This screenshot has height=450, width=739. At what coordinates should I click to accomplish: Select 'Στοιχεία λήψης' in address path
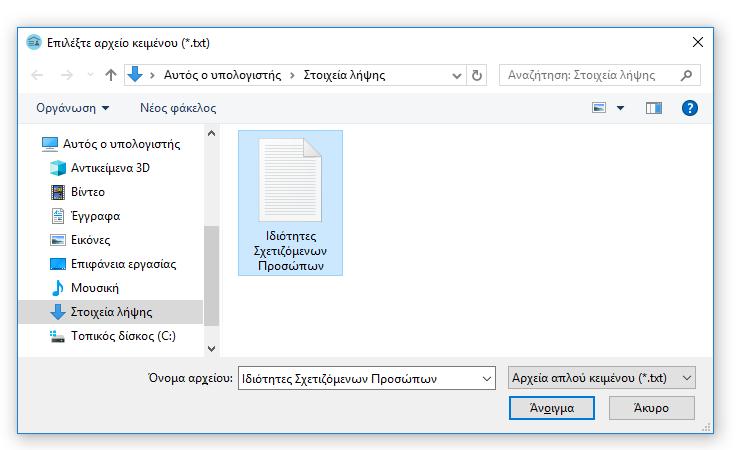(344, 75)
